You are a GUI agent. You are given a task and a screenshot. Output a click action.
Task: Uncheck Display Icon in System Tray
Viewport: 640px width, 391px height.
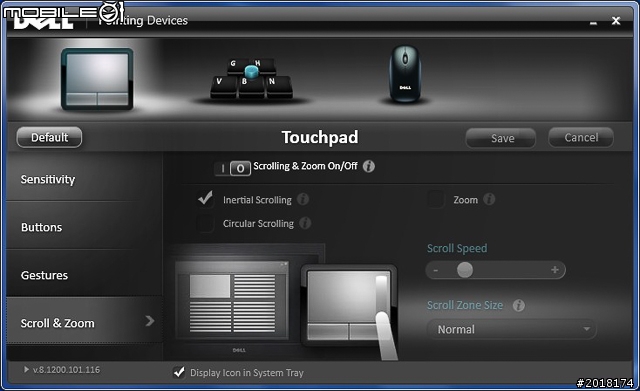[179, 372]
